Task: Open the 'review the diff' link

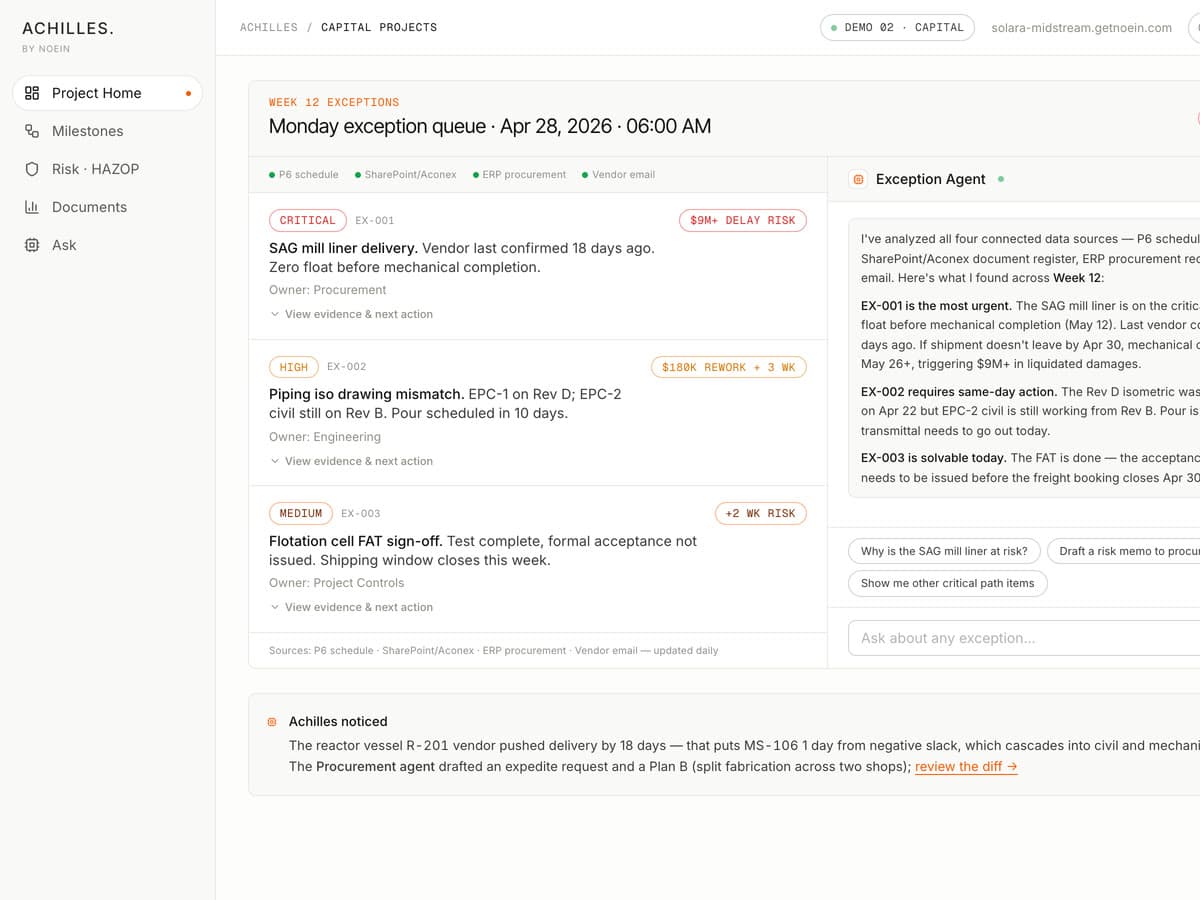Action: 966,767
